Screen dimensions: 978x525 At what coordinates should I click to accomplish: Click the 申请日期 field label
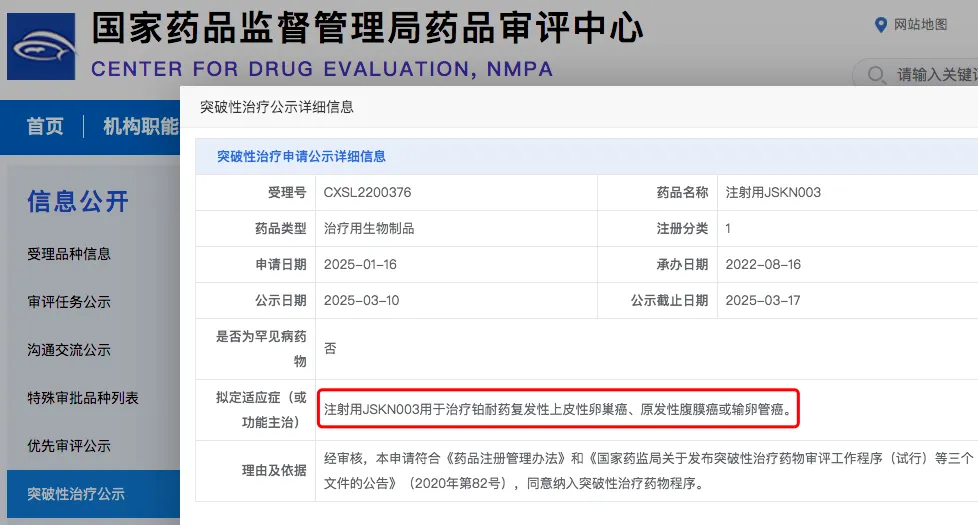click(x=281, y=264)
